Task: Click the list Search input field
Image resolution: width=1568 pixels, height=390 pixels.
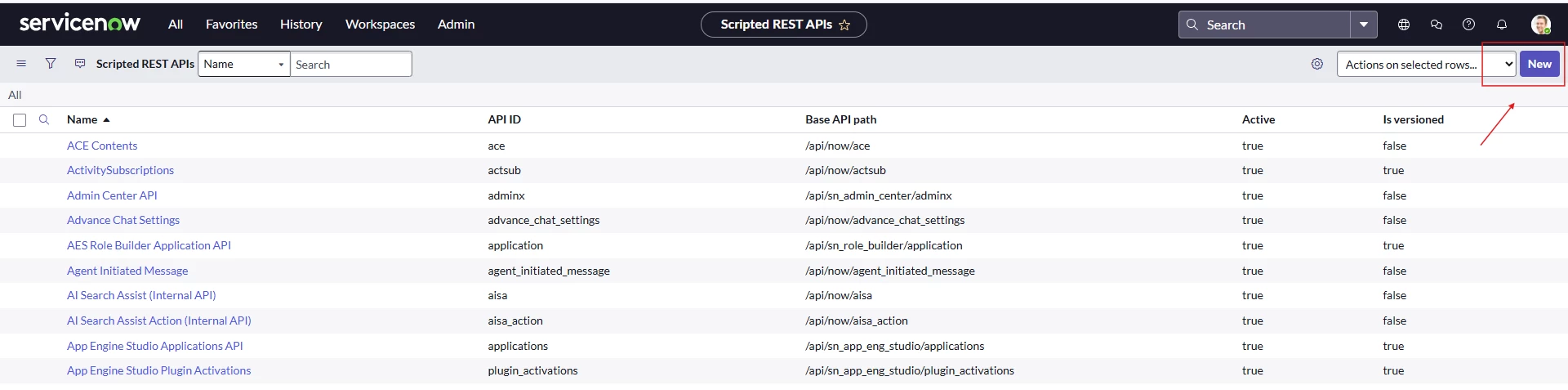Action: point(351,64)
